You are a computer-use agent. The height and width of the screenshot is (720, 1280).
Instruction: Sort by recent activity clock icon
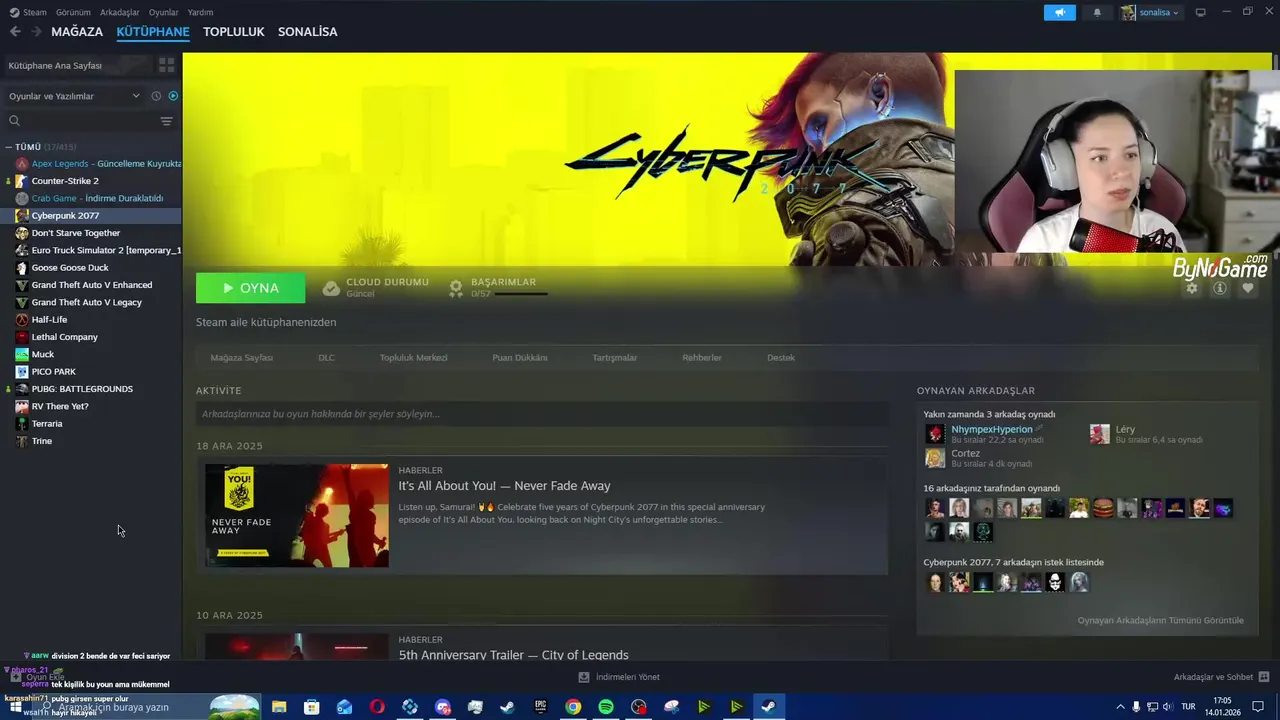tap(156, 96)
